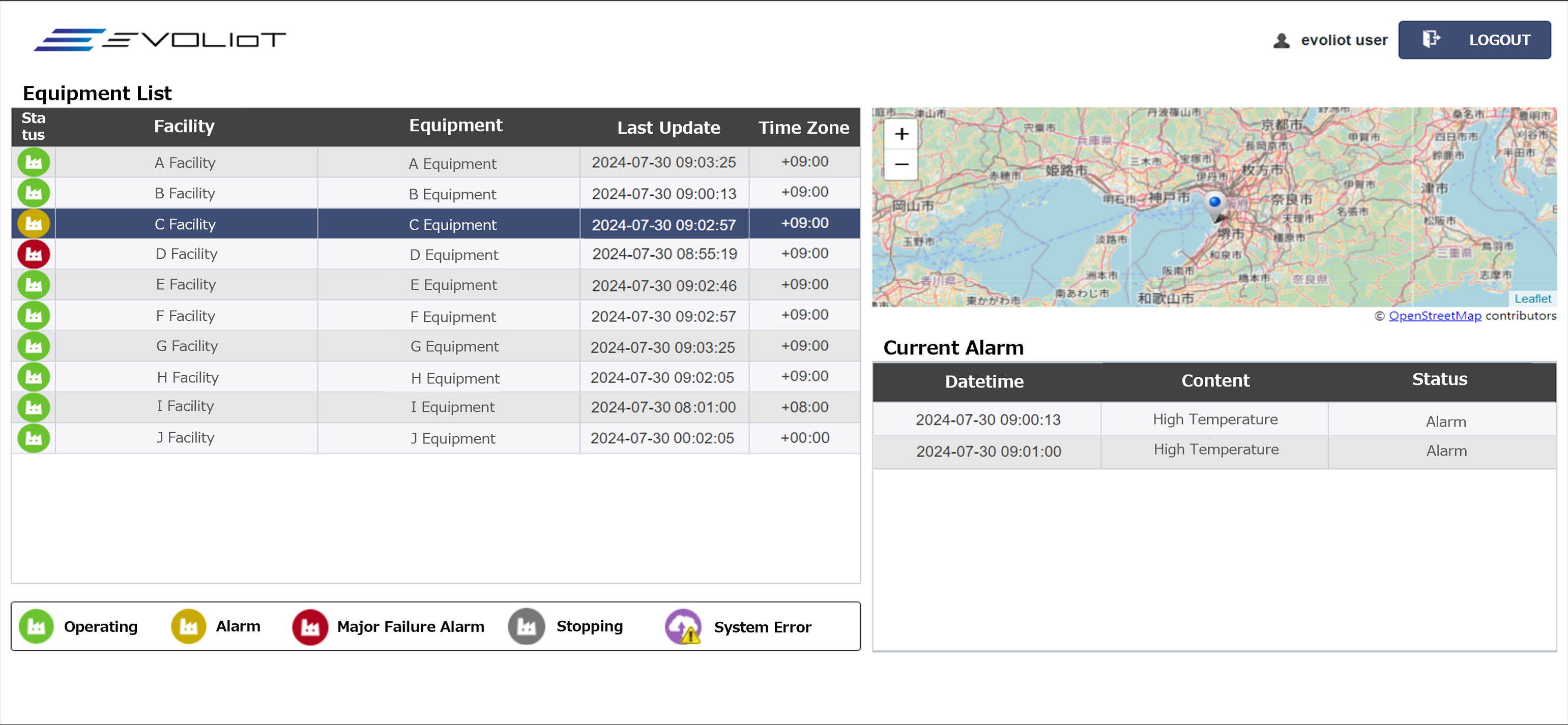
Task: Click the red major failure icon for D Facility
Action: pos(34,254)
